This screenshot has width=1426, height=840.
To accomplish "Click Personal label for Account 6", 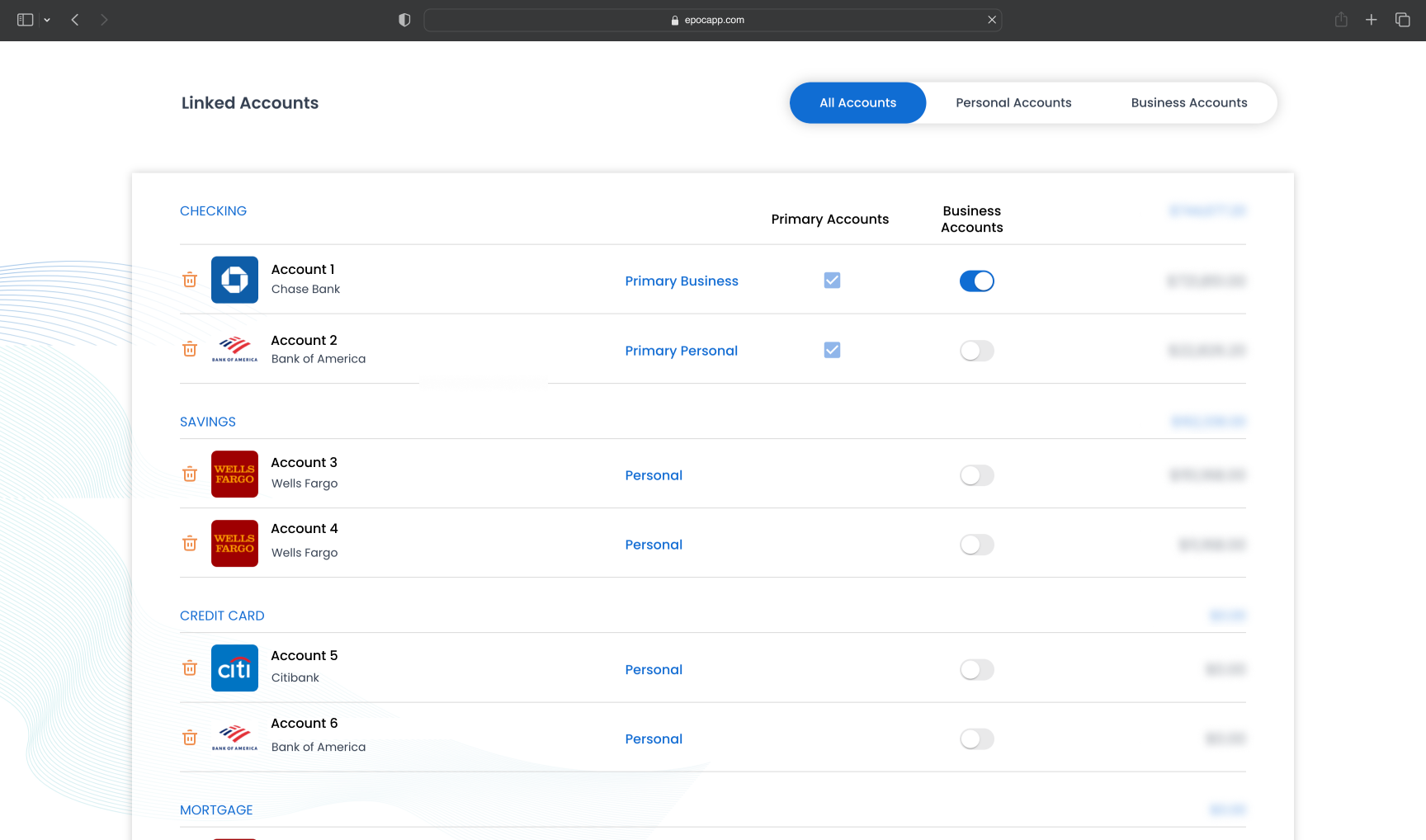I will pos(654,739).
